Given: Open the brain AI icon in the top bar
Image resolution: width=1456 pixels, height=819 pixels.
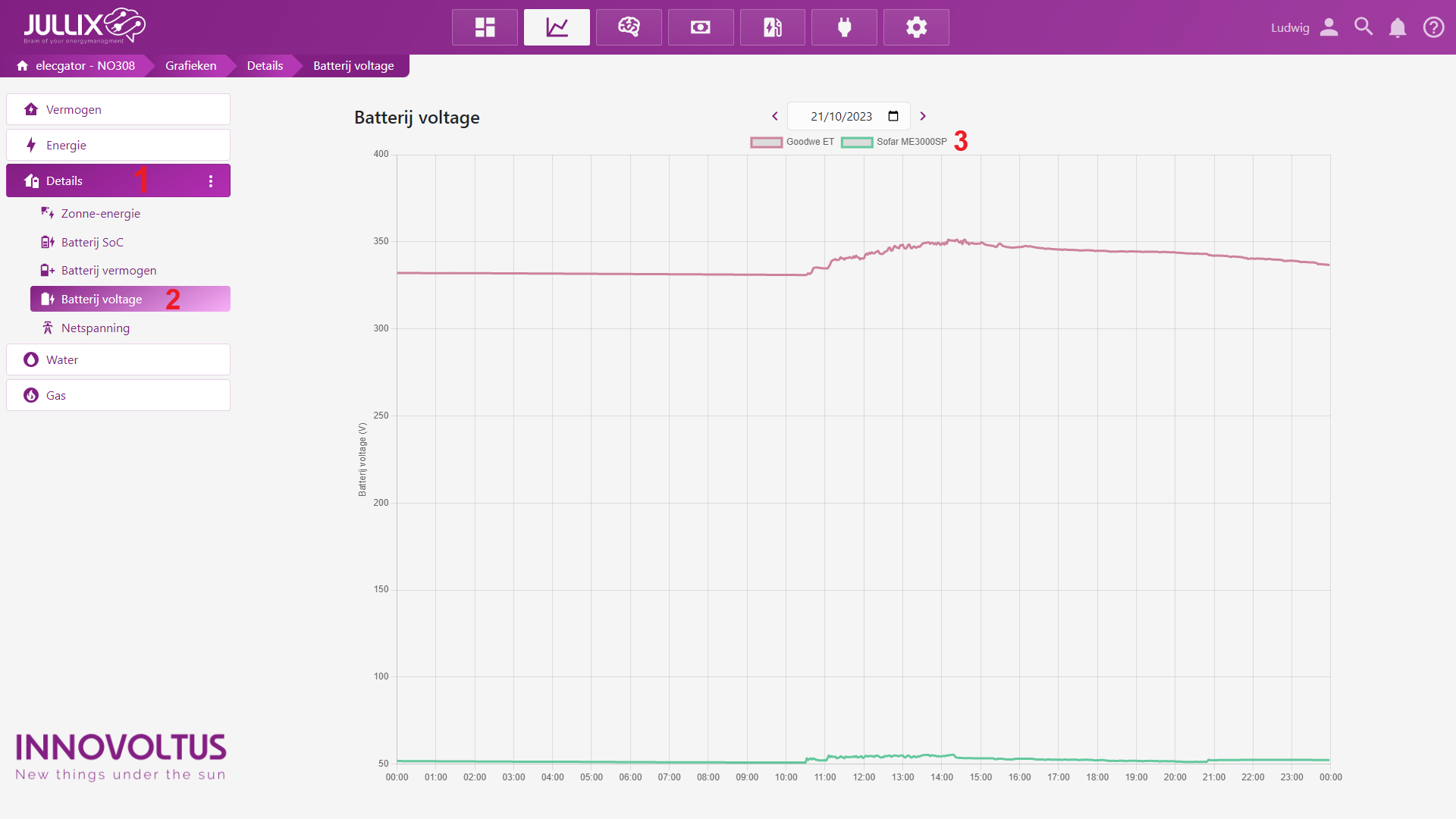Looking at the screenshot, I should pyautogui.click(x=629, y=27).
